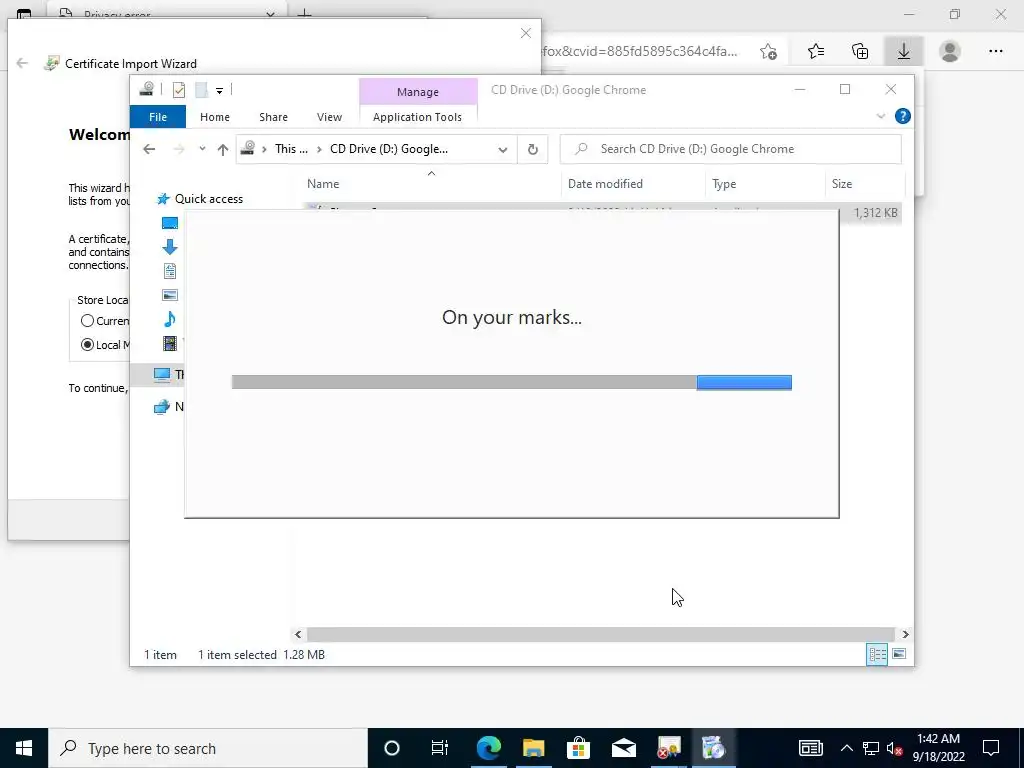This screenshot has height=768, width=1024.
Task: Click the Properties quick access toolbar icon
Action: 178,90
